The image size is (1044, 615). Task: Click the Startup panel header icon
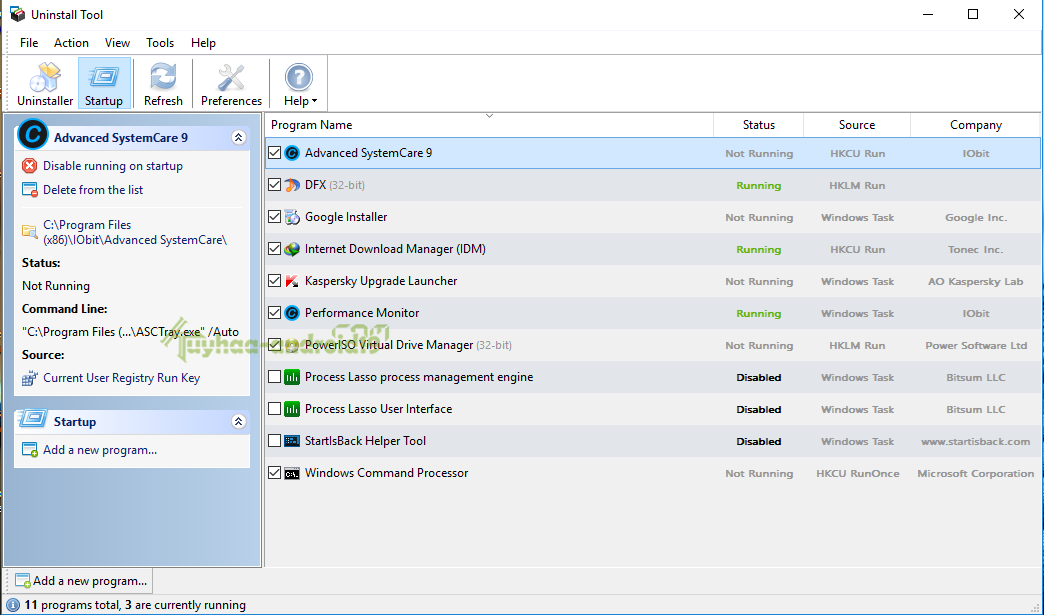[33, 419]
